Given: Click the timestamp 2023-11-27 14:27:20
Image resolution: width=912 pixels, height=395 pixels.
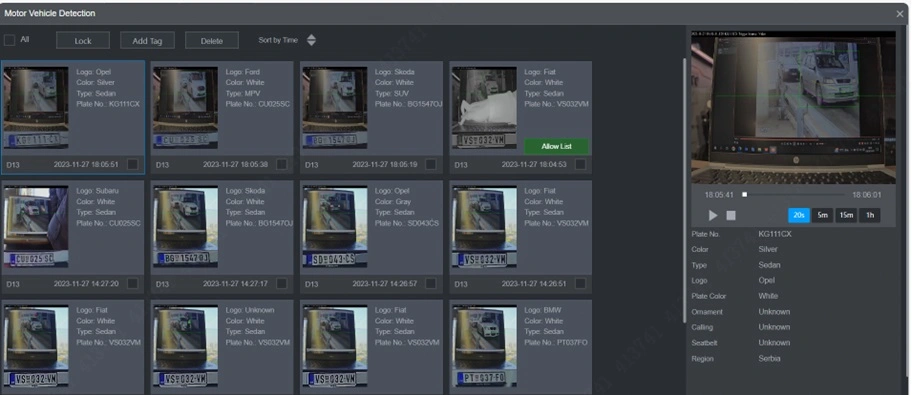Looking at the screenshot, I should [86, 284].
